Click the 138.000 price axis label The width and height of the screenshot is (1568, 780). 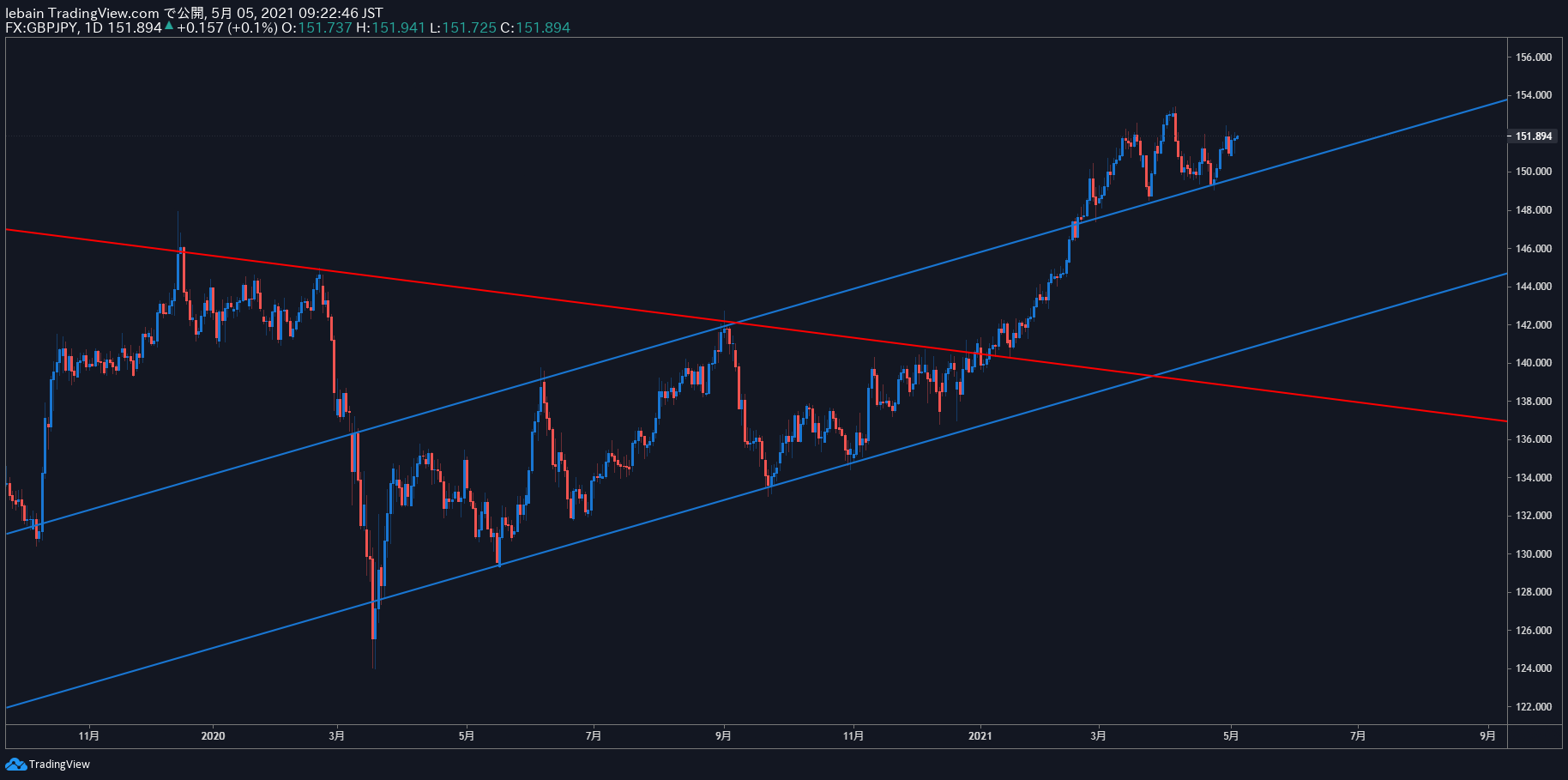click(1534, 402)
